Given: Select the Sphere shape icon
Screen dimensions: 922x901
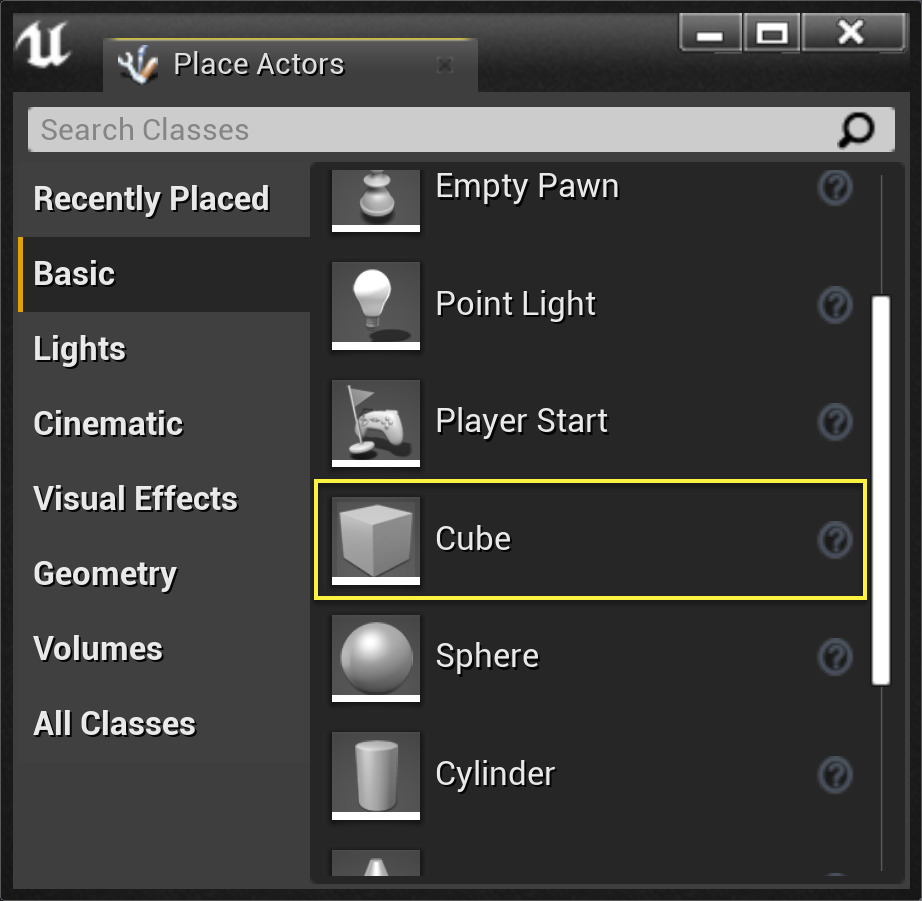Looking at the screenshot, I should coord(375,657).
